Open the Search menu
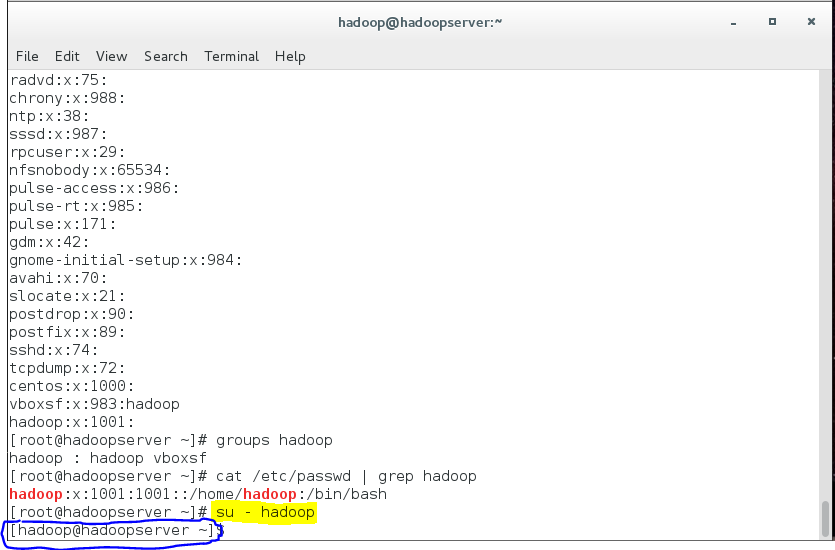 pos(166,56)
